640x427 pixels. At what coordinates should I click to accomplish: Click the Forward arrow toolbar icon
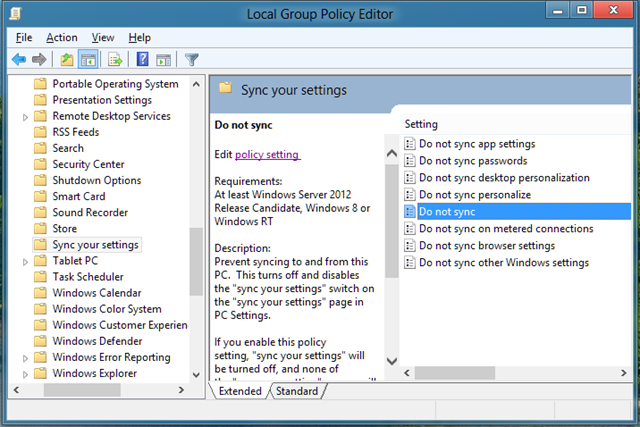(39, 60)
